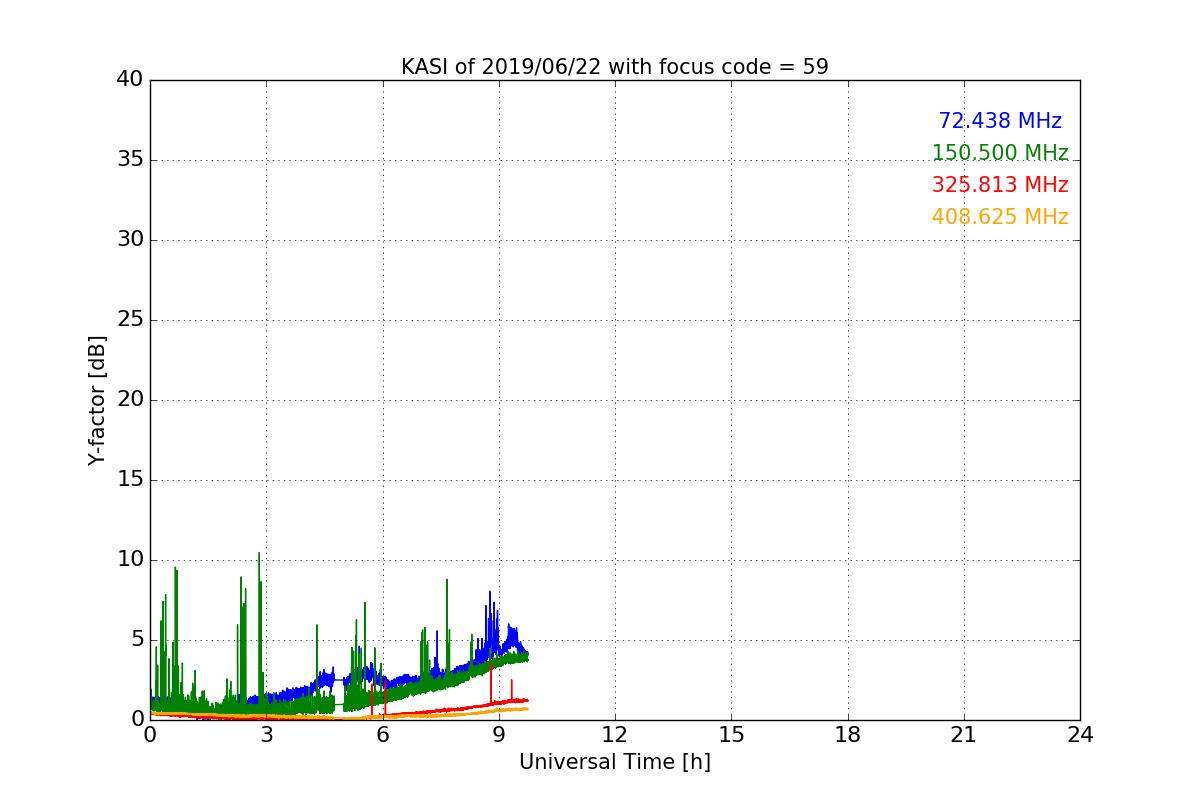Select the 408.625 MHz legend label
Screen dimensions: 1200x800
(x=1000, y=217)
